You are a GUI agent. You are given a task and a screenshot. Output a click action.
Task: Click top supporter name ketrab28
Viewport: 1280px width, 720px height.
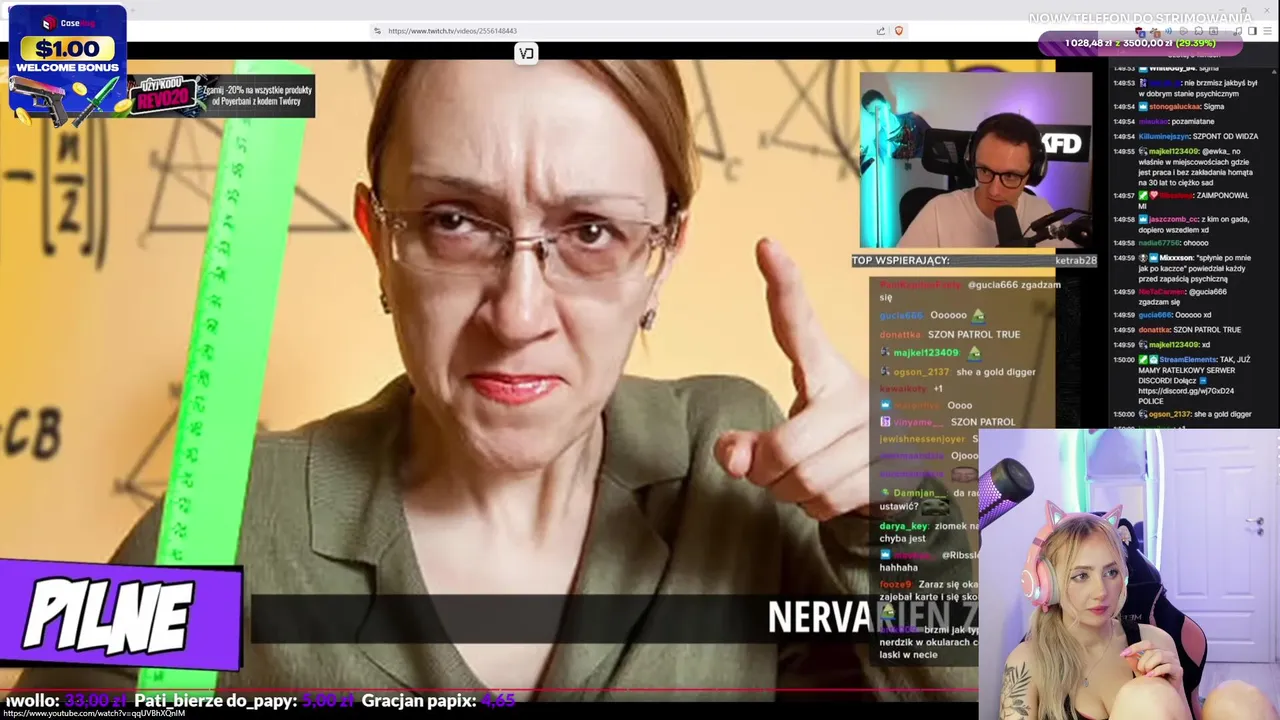(1075, 260)
